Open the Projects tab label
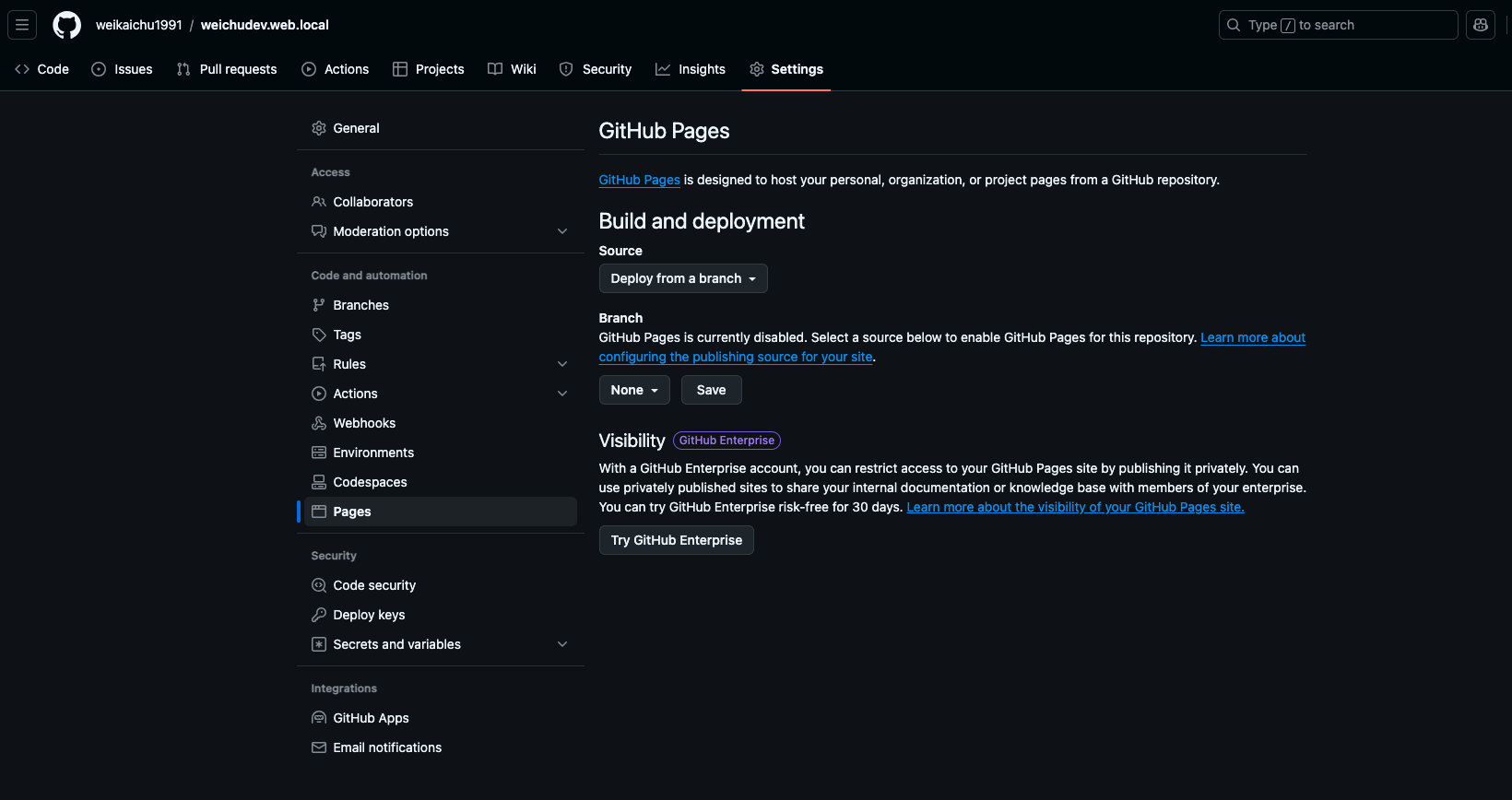This screenshot has width=1512, height=800. [440, 69]
